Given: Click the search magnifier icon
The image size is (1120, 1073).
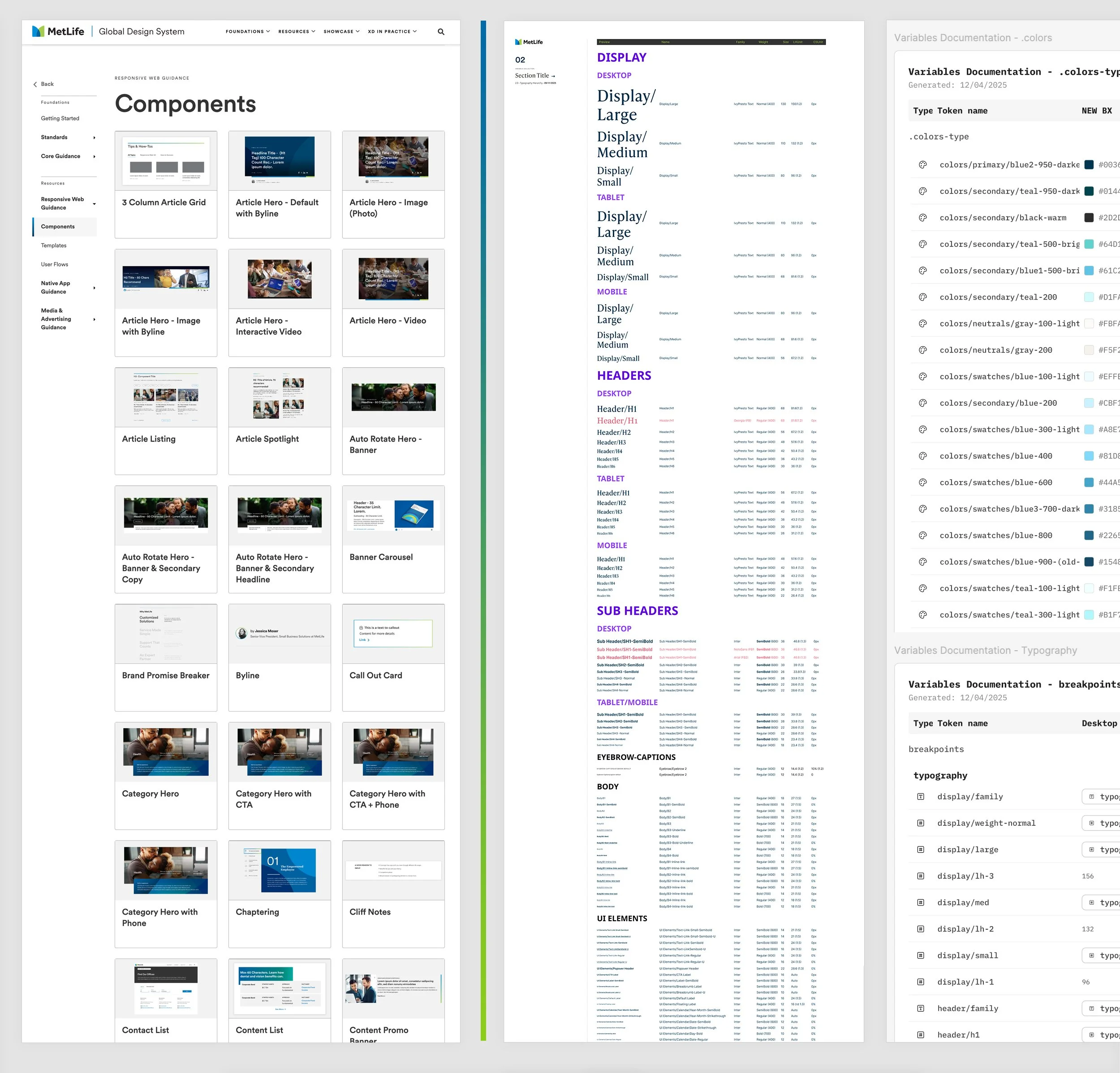Looking at the screenshot, I should coord(440,32).
